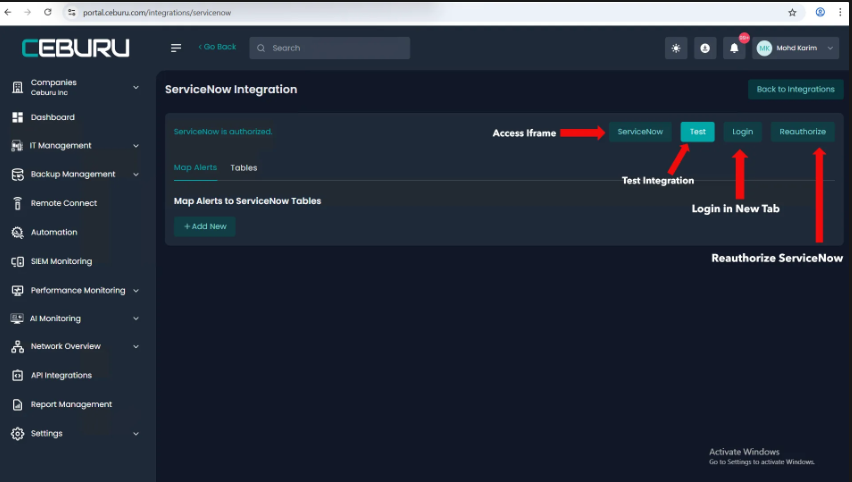Expand the Settings chevron

(x=136, y=434)
